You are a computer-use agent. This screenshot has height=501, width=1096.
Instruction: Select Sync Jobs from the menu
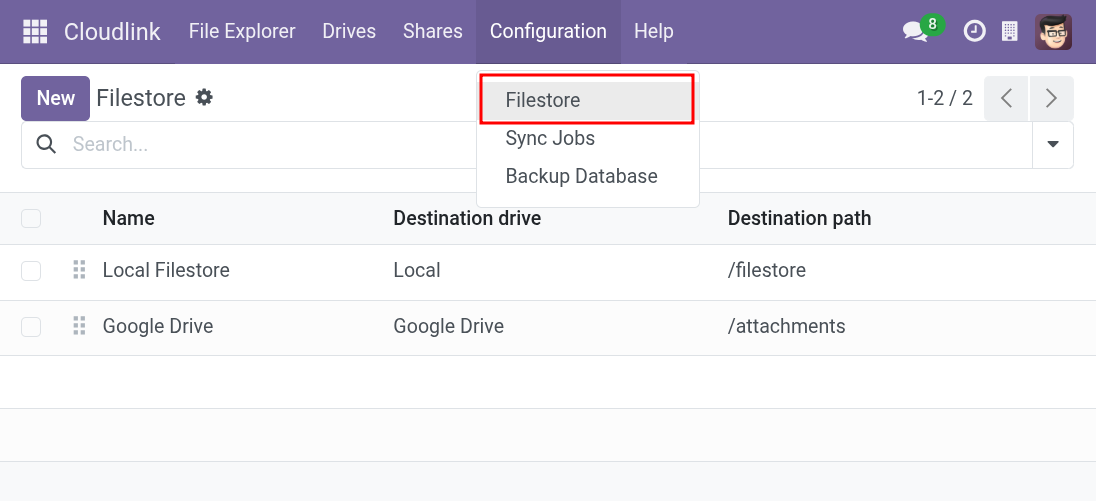pos(550,138)
